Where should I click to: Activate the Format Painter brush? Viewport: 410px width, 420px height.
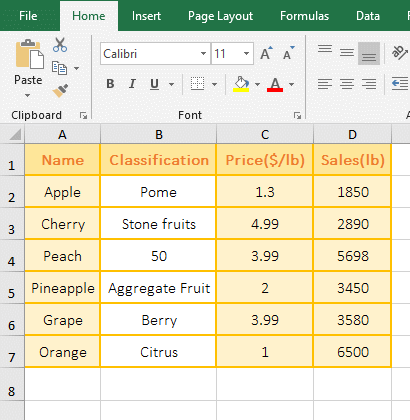tap(60, 90)
